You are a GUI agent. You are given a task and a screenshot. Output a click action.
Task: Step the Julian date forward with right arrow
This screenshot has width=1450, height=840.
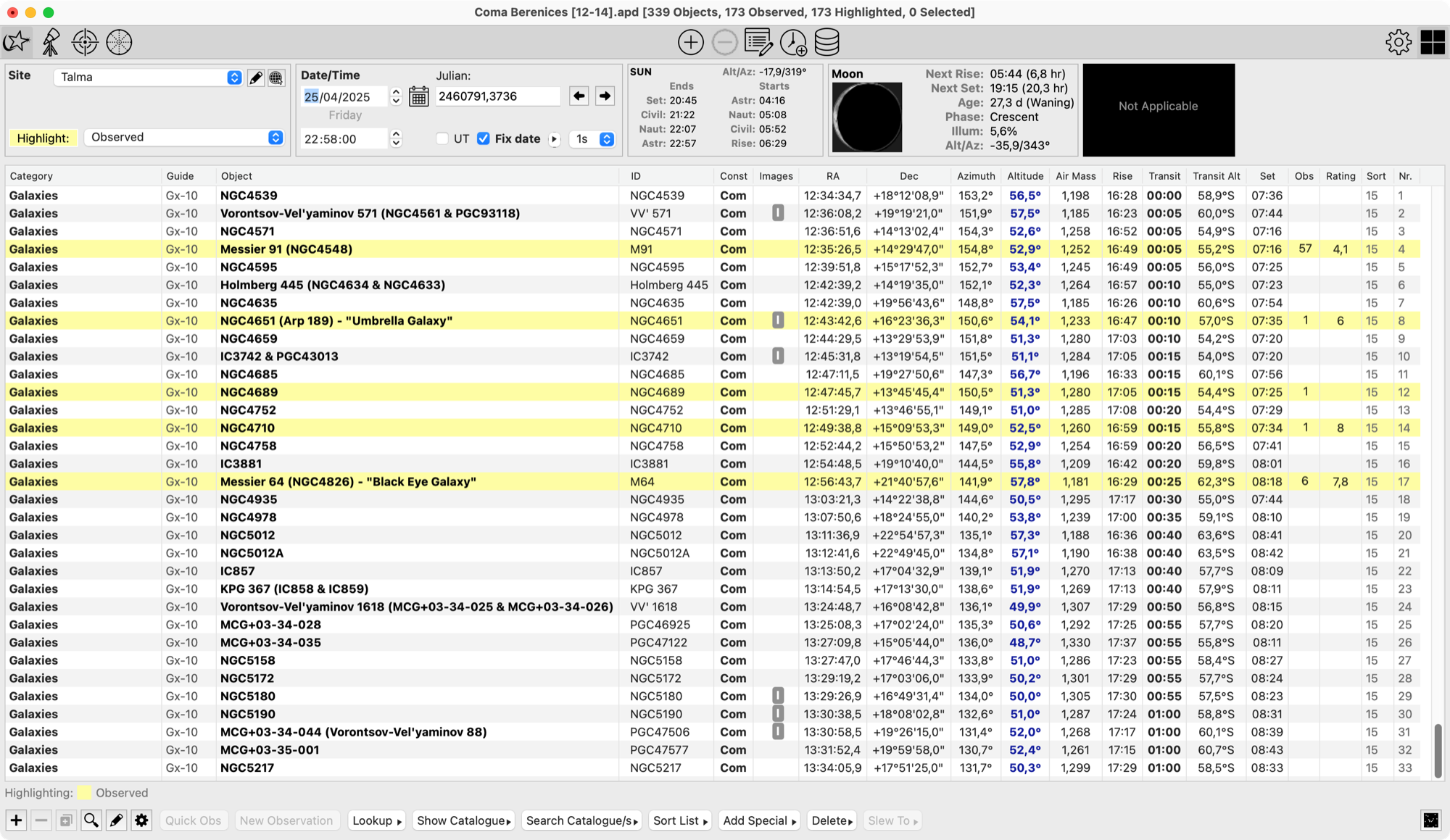tap(605, 96)
